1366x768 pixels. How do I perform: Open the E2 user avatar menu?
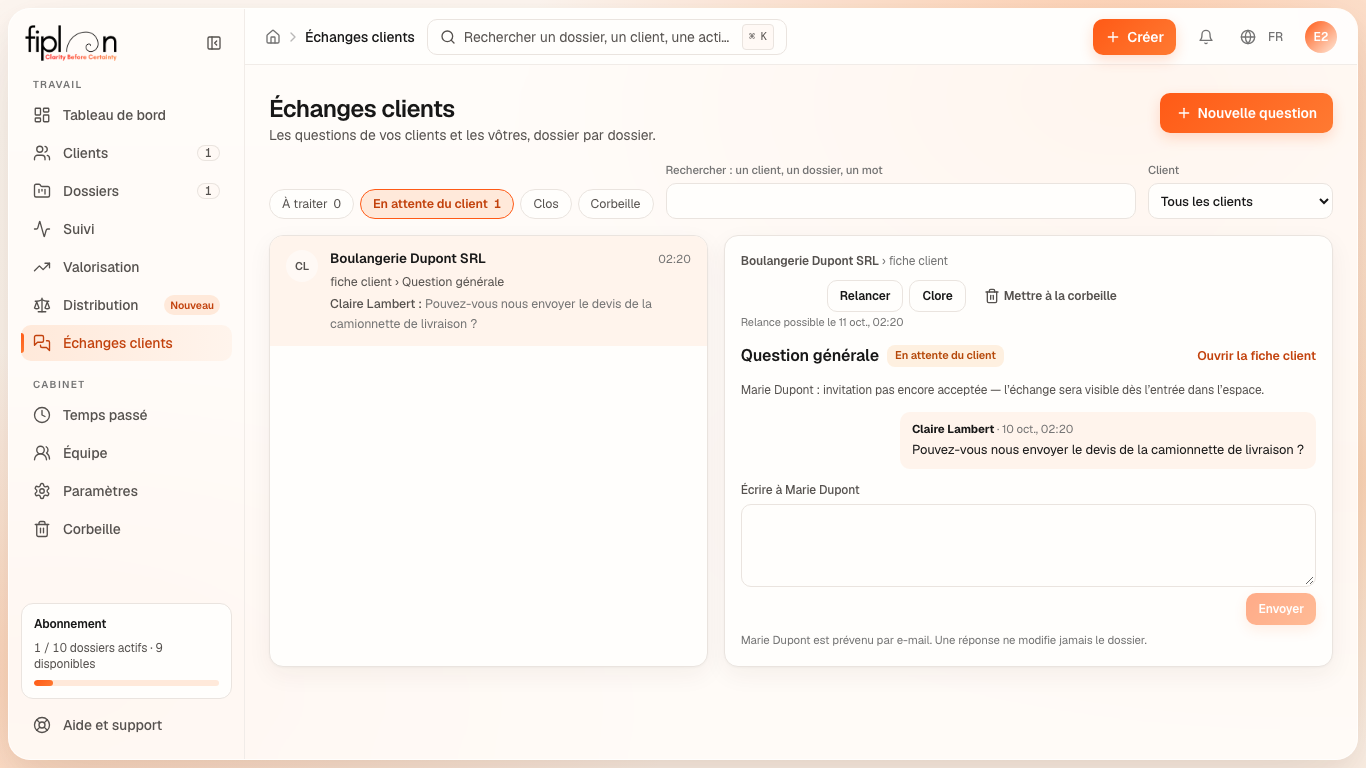pyautogui.click(x=1321, y=37)
